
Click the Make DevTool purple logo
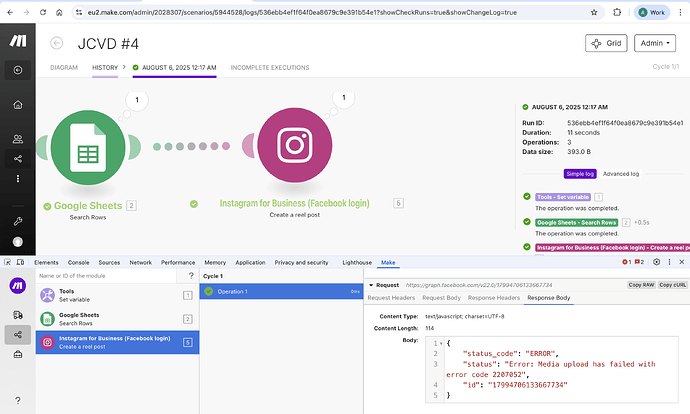click(x=18, y=286)
